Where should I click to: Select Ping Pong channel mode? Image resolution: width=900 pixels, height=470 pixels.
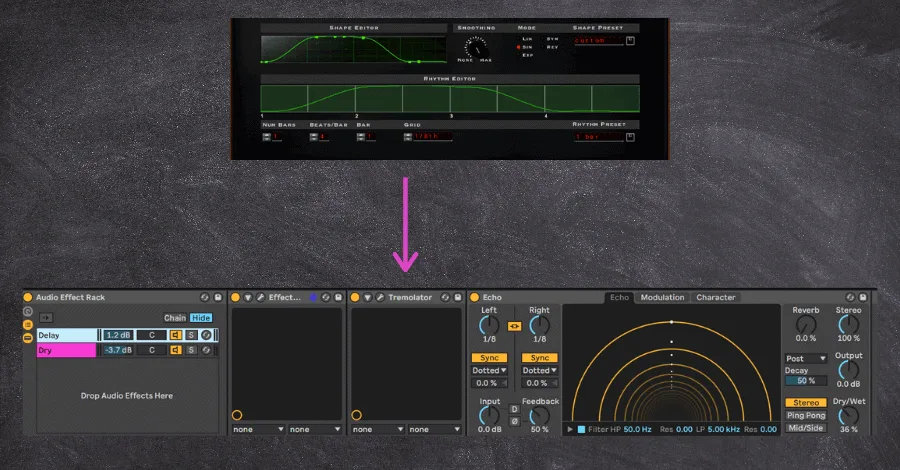(x=806, y=415)
